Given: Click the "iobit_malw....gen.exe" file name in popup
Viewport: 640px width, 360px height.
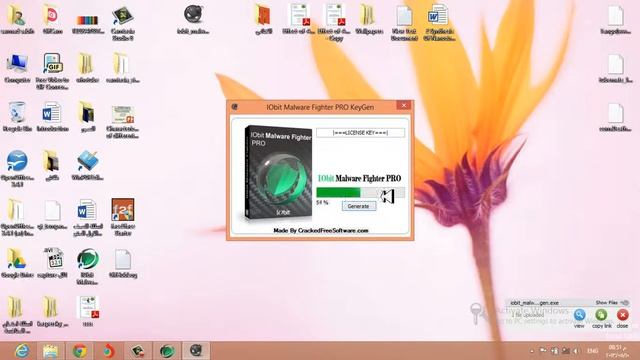Looking at the screenshot, I should 534,303.
